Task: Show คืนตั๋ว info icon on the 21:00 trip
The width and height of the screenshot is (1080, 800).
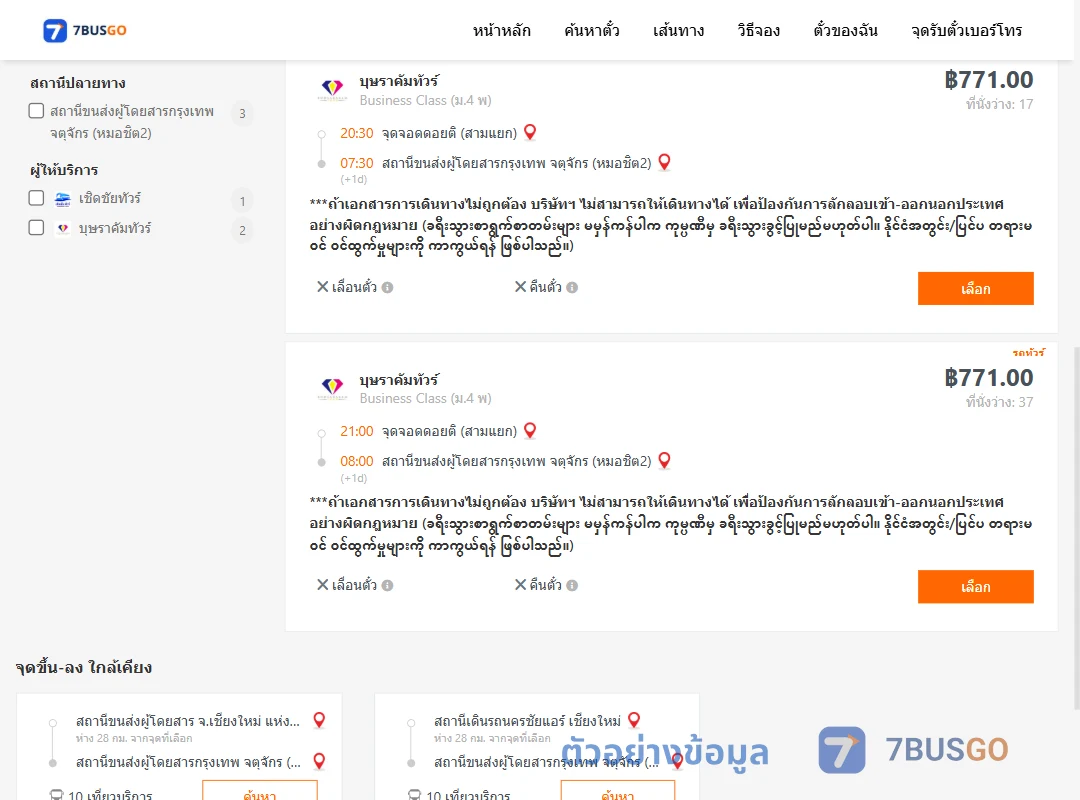Action: pos(572,586)
